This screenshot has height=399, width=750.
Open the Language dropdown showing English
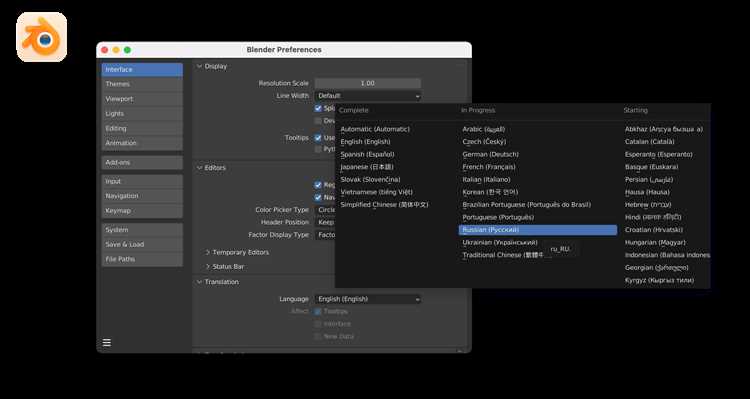click(x=368, y=299)
